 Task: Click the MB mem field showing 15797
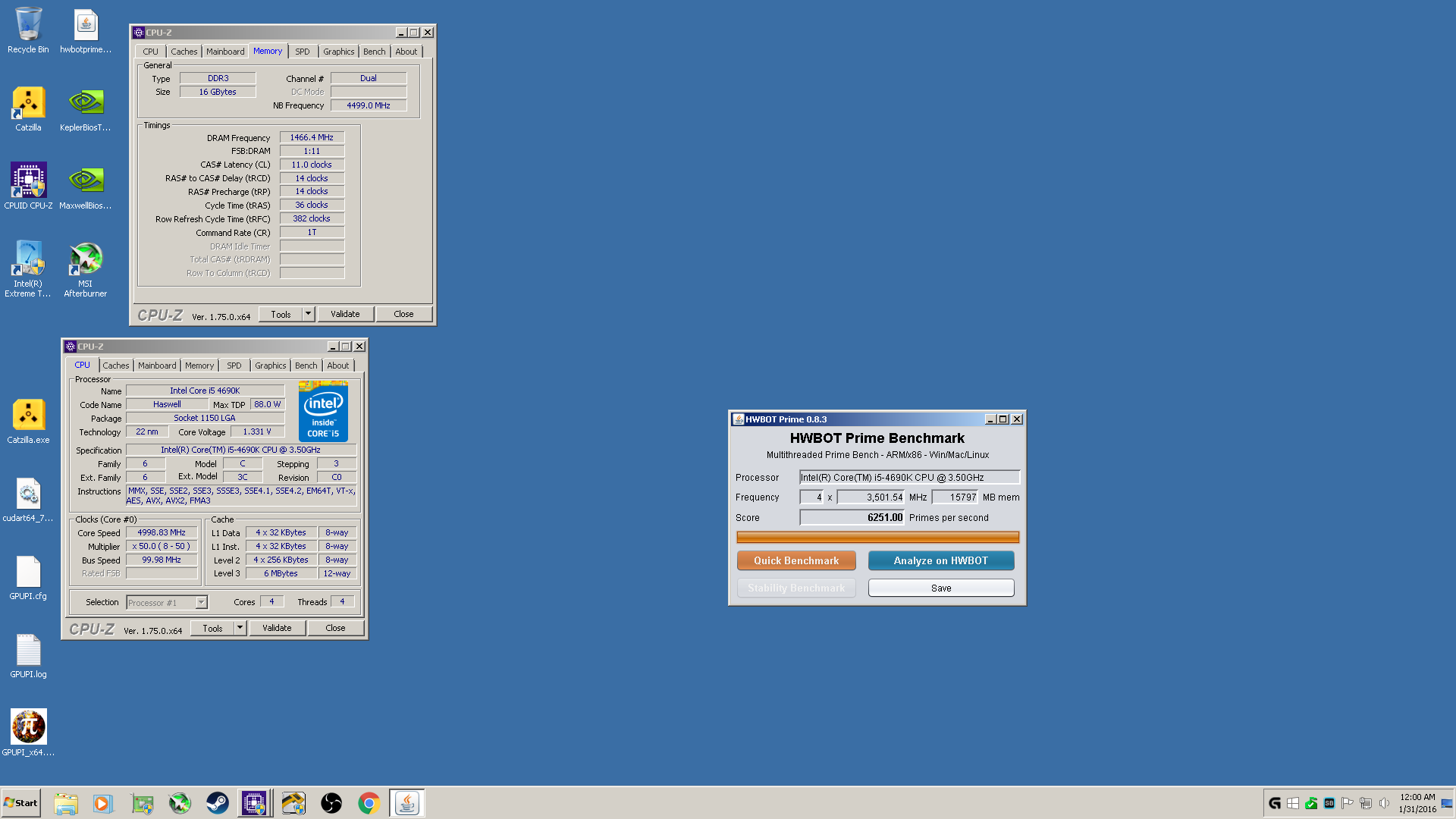click(955, 497)
